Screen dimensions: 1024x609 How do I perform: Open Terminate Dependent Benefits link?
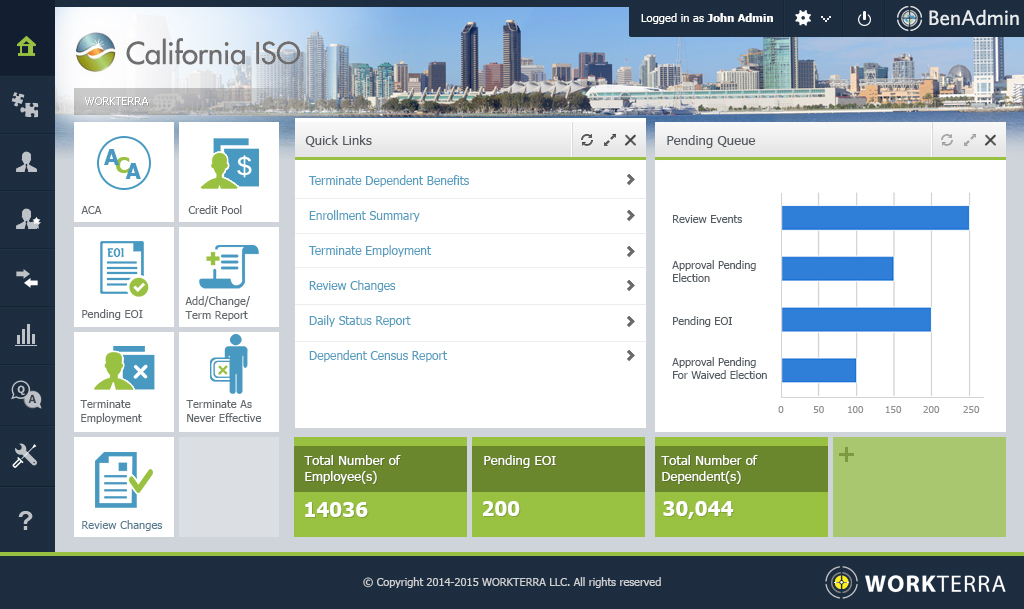click(389, 181)
